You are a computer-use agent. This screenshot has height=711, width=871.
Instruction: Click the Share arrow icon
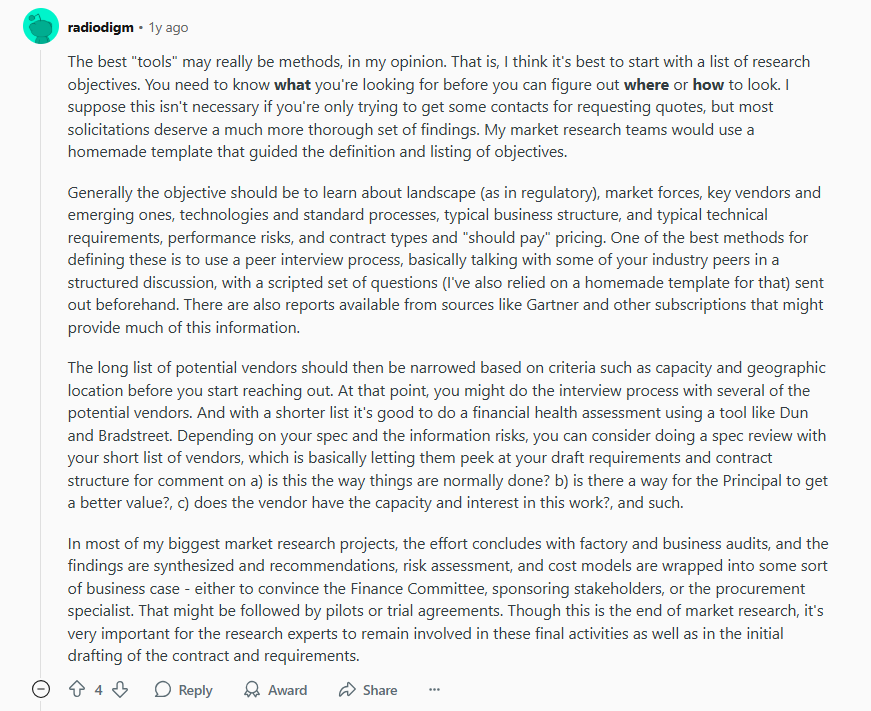pyautogui.click(x=347, y=689)
